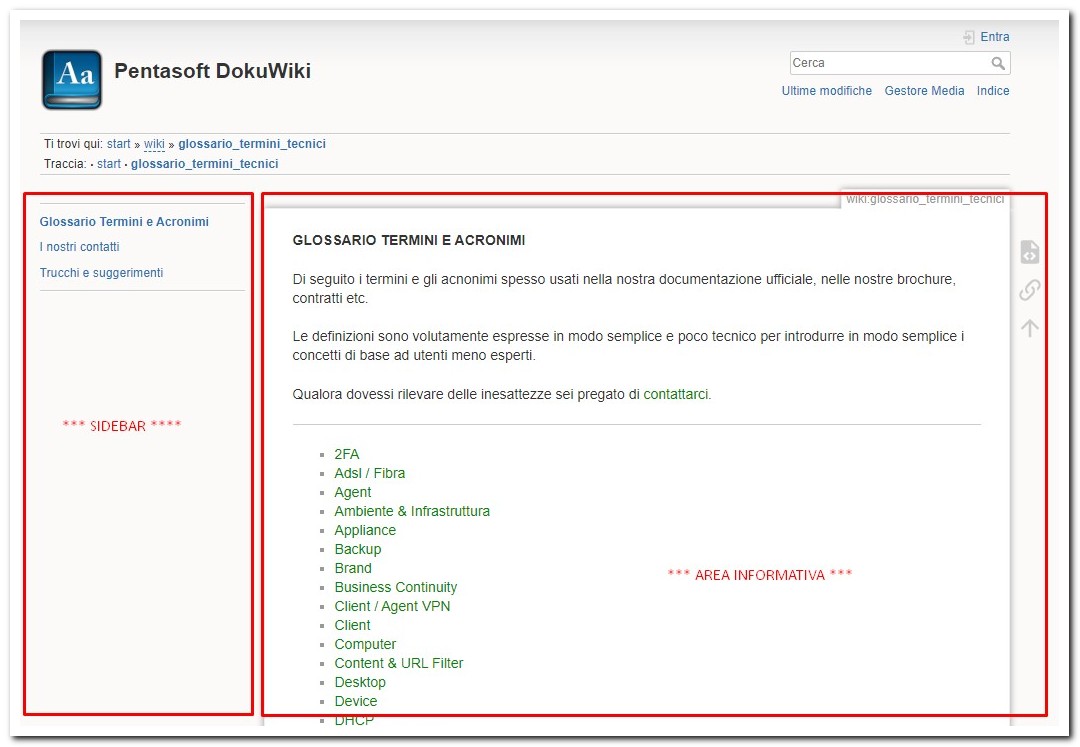
Task: Click the back-to-top arrow icon
Action: pos(1029,328)
